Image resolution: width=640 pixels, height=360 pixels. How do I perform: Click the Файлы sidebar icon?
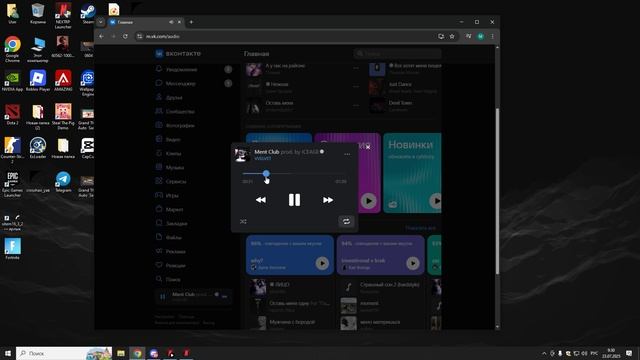tap(159, 237)
